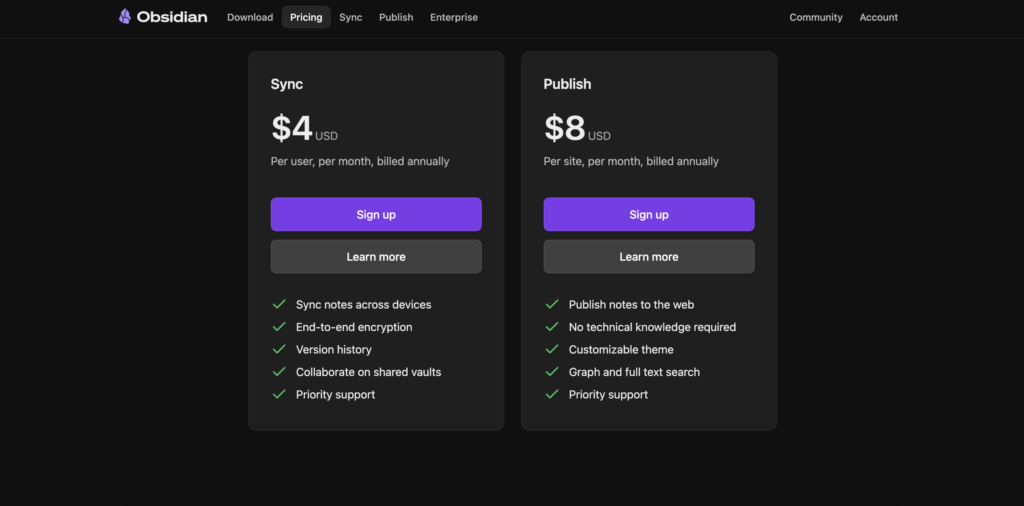Click the checkmark beside Sync notes across devices
Screen dimensions: 1024x506
(280, 304)
